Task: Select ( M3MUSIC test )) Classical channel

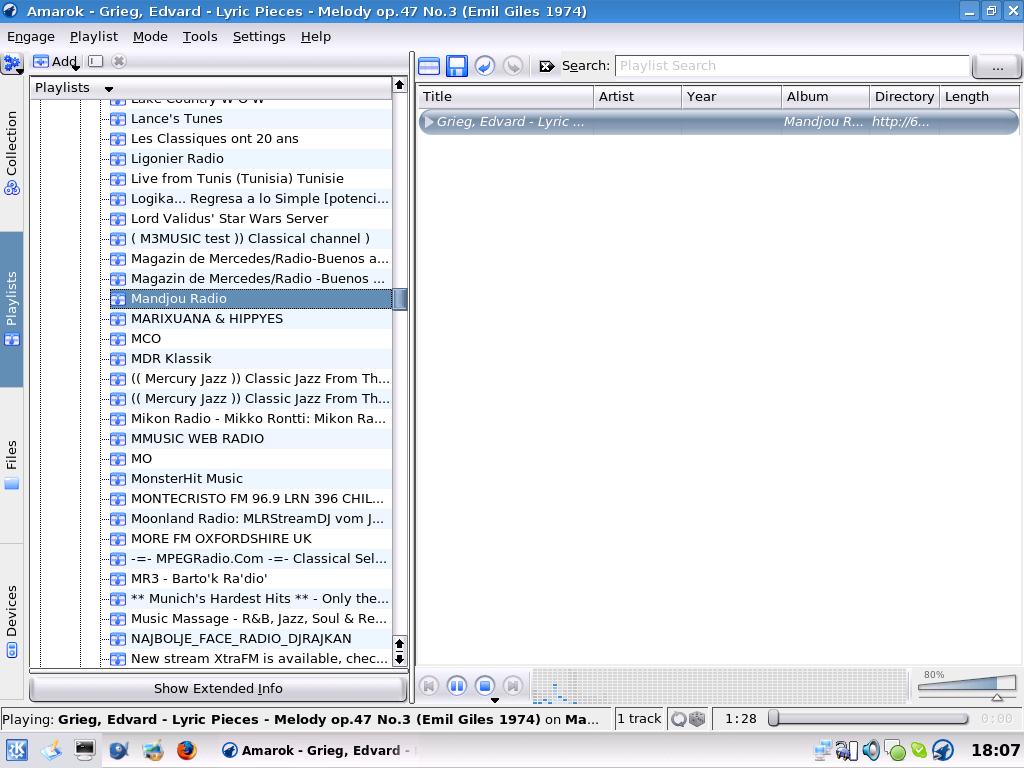Action: tap(250, 238)
